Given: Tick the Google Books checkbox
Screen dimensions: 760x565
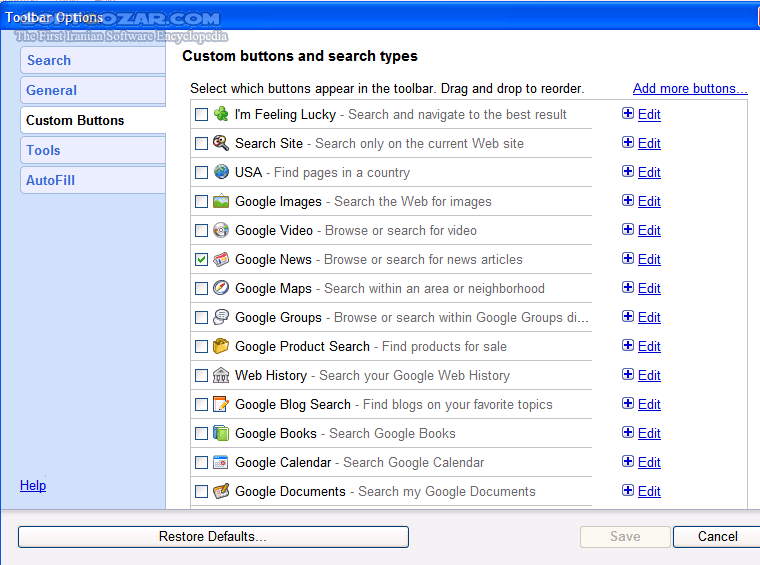Looking at the screenshot, I should click(x=201, y=434).
